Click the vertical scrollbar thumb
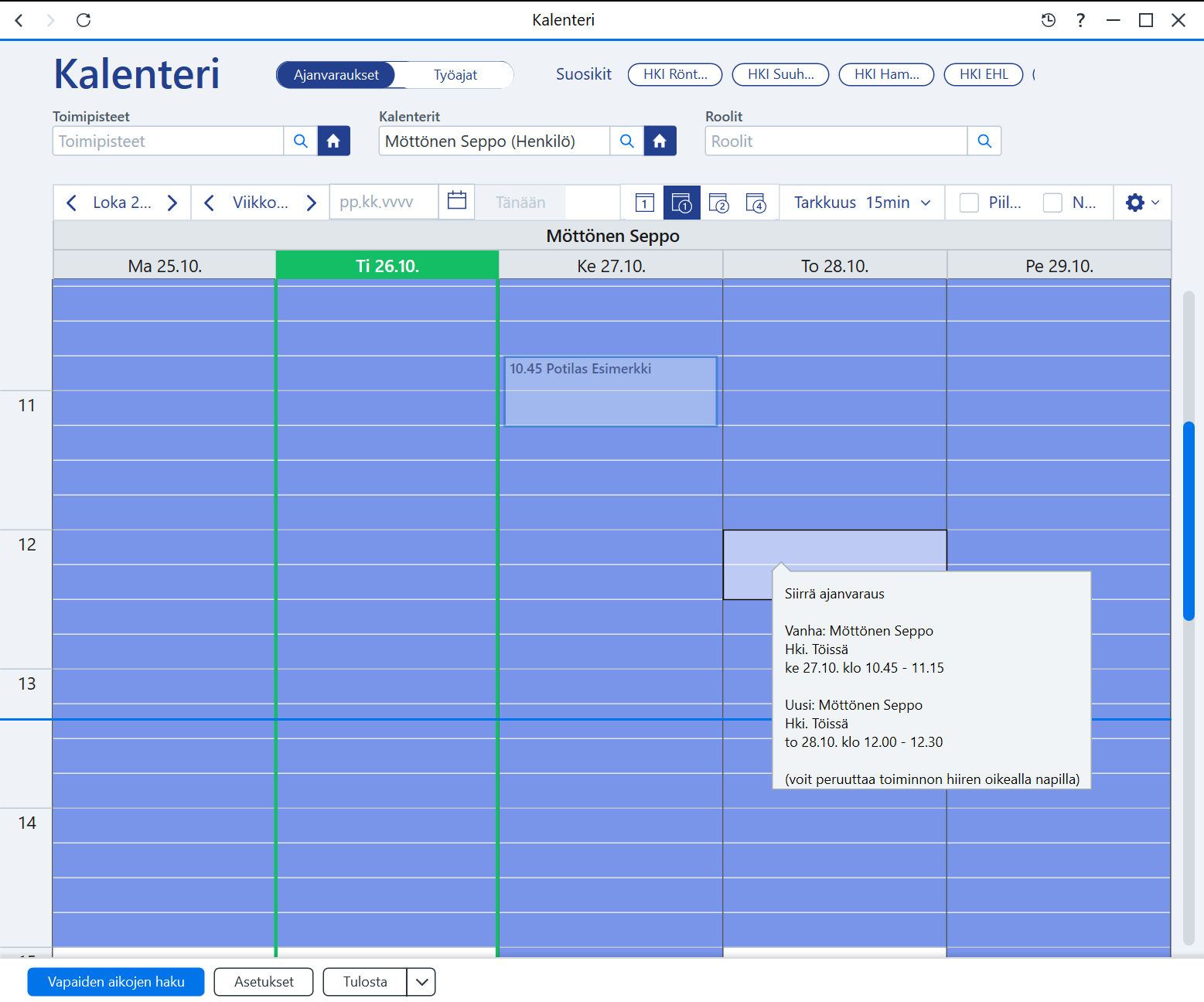The image size is (1204, 1002). pos(1189,520)
